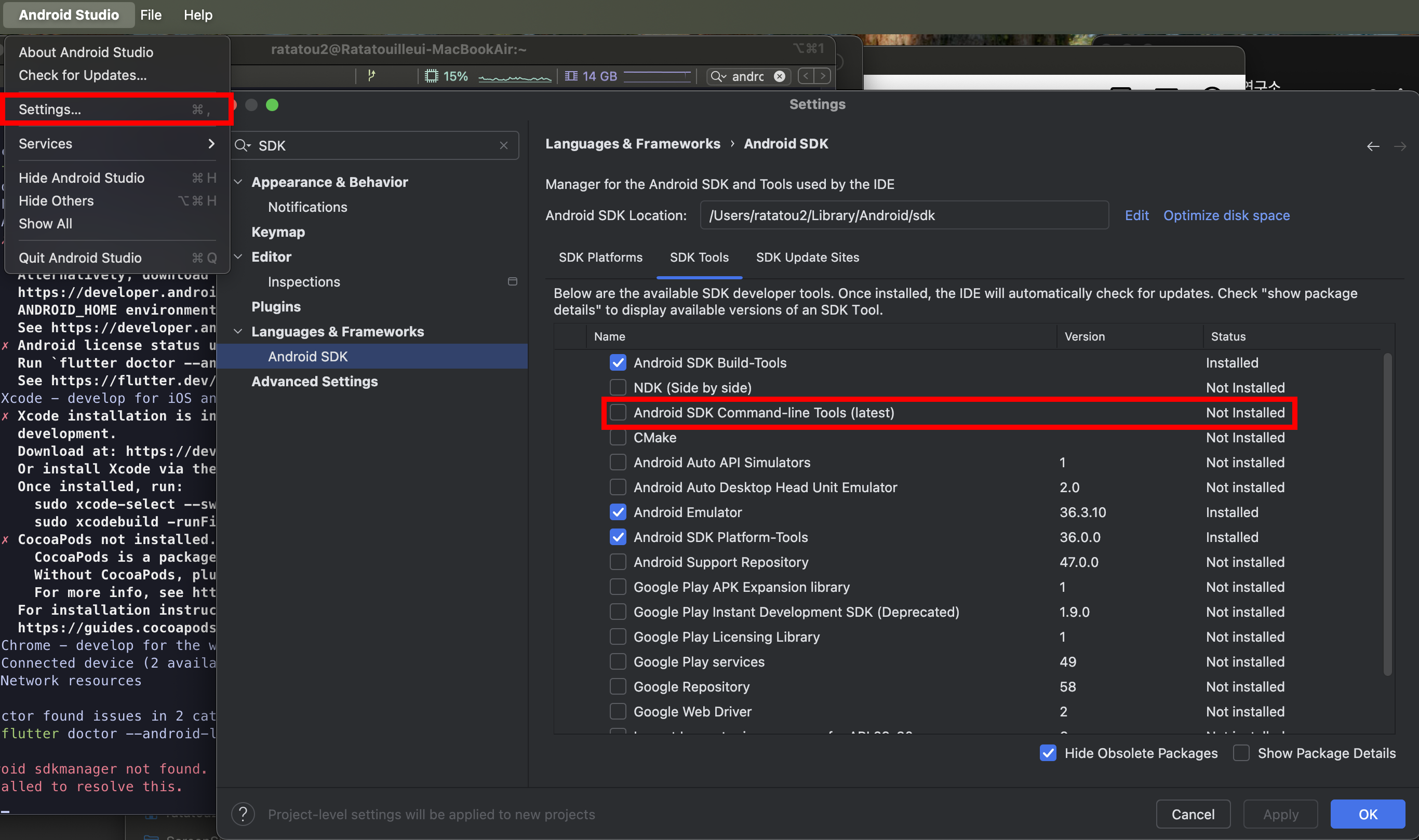1419x840 pixels.
Task: Collapse the Appearance & Behavior section
Action: coord(238,182)
